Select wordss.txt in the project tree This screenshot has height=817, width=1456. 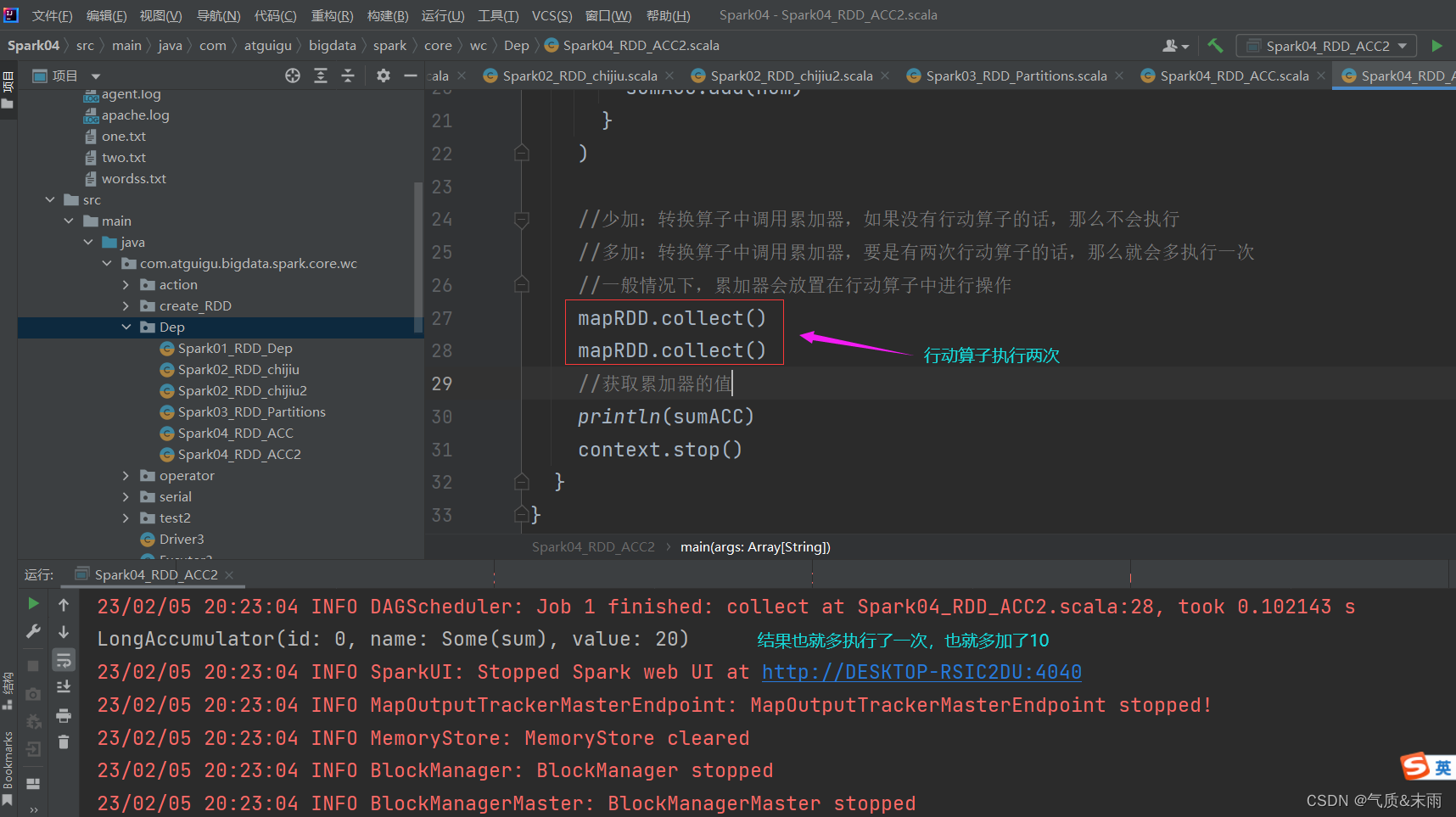tap(133, 178)
